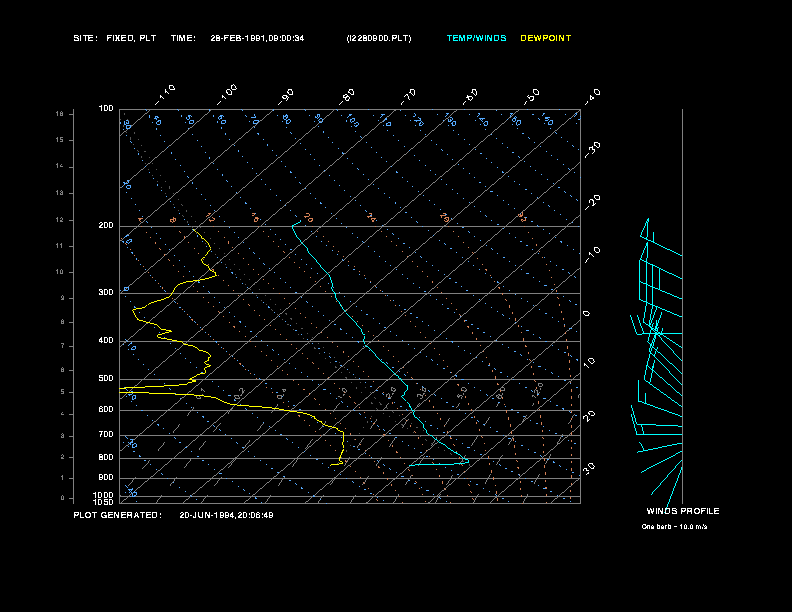Click the One barb = 10.0 m/s note
The image size is (792, 612).
(674, 527)
